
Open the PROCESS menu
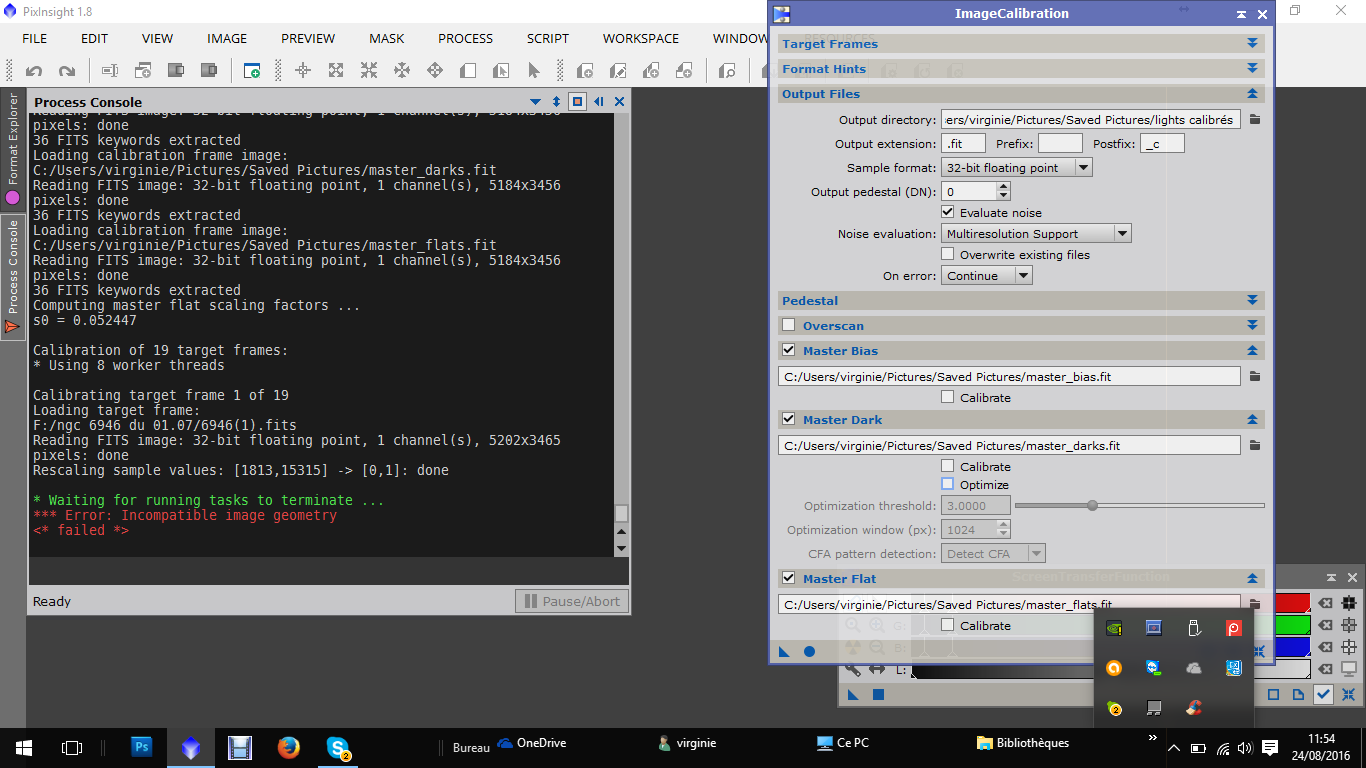(465, 39)
